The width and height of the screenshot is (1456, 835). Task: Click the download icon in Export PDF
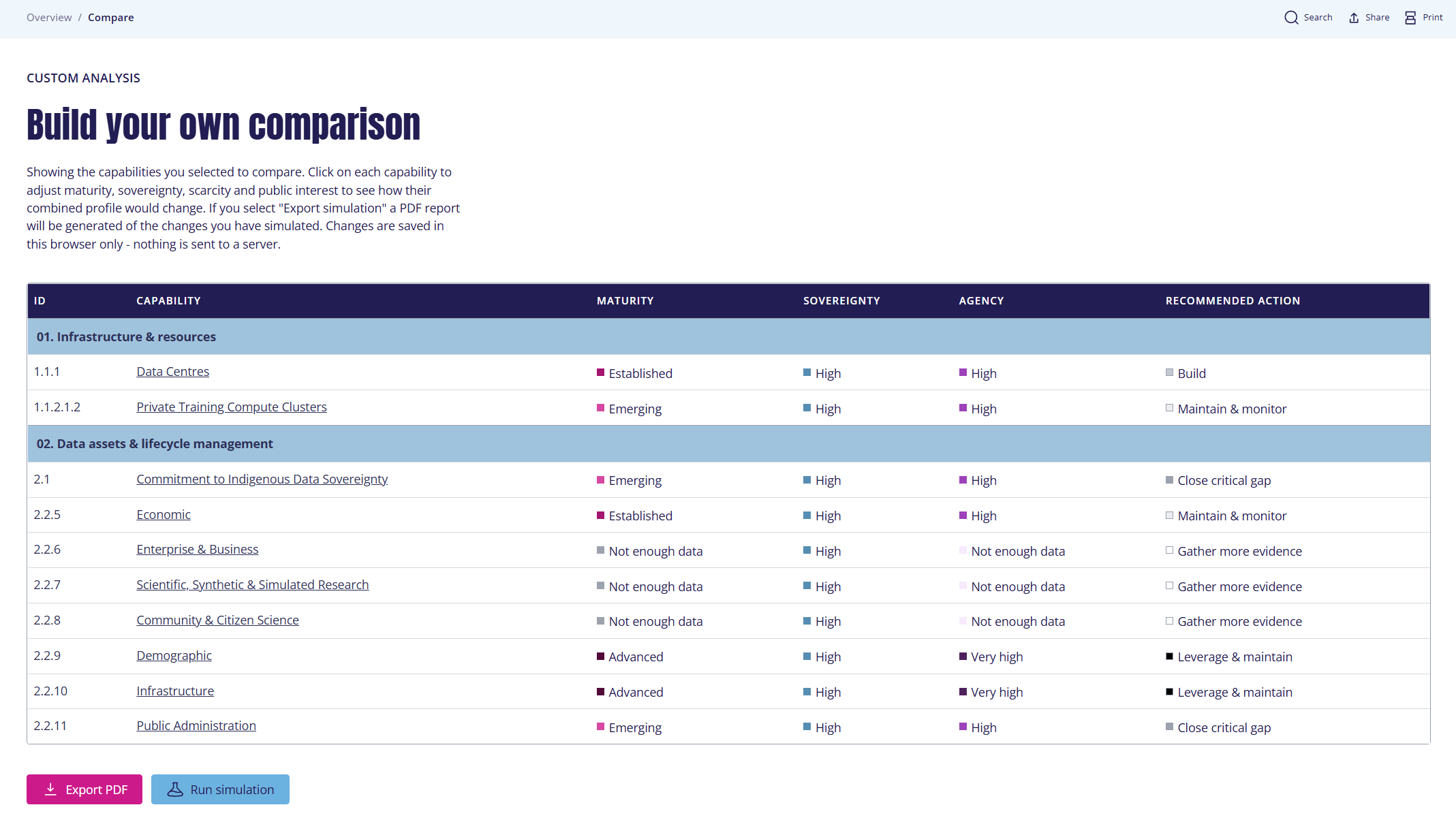pyautogui.click(x=50, y=789)
